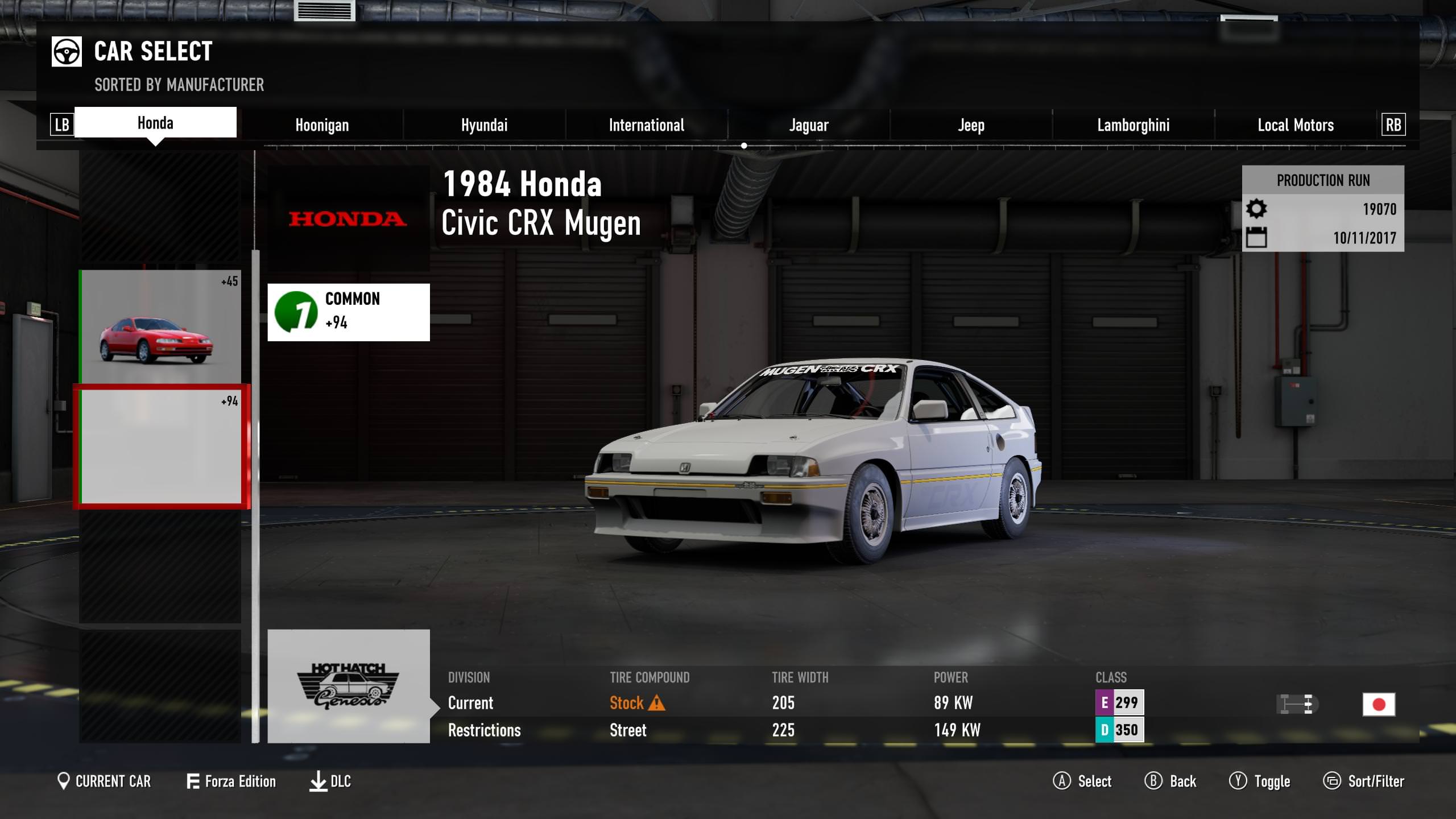
Task: Click the CURRENT CAR legend label
Action: click(113, 781)
